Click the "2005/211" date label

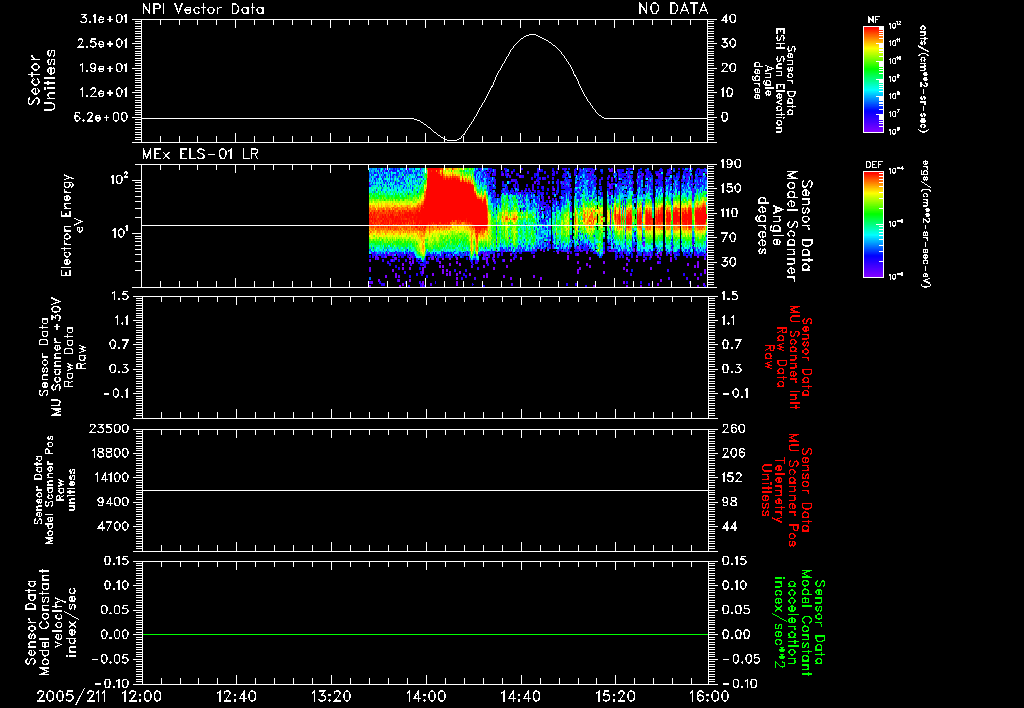point(72,696)
